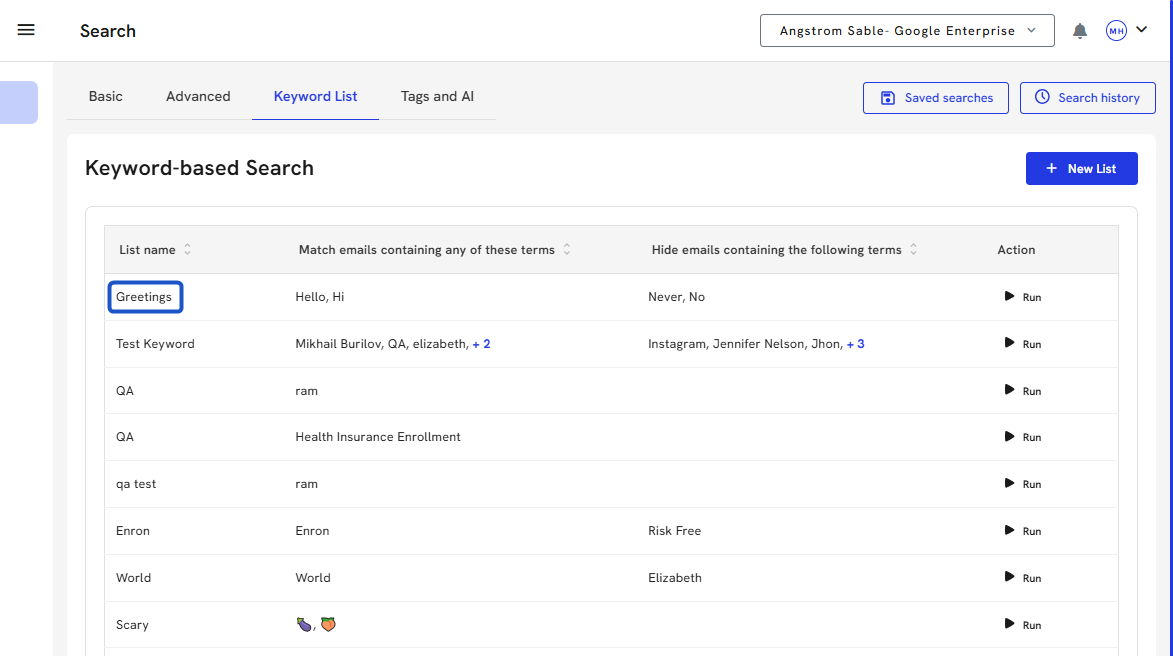The width and height of the screenshot is (1173, 656).
Task: View Search history
Action: click(x=1087, y=98)
